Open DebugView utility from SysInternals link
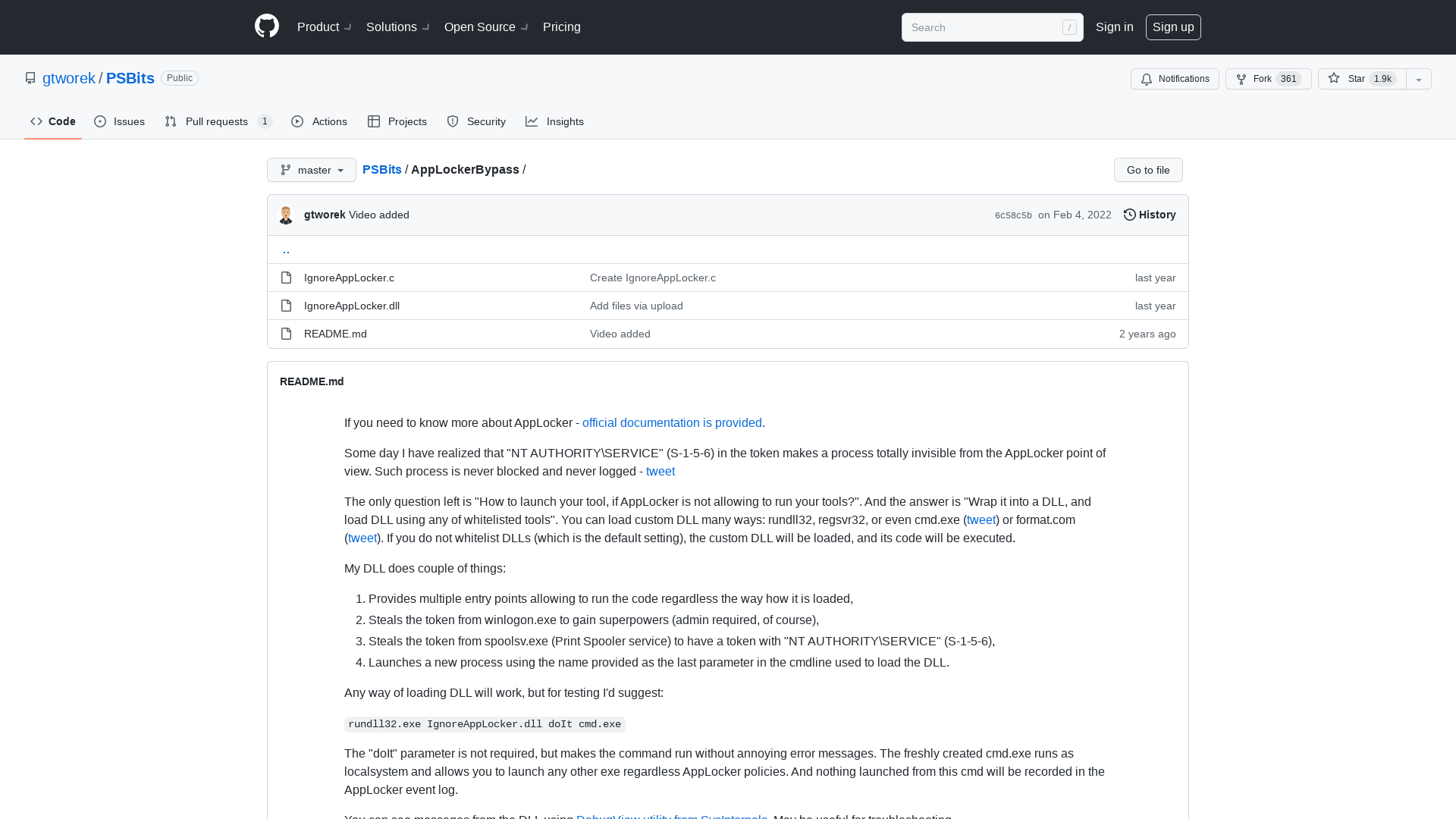 672,816
